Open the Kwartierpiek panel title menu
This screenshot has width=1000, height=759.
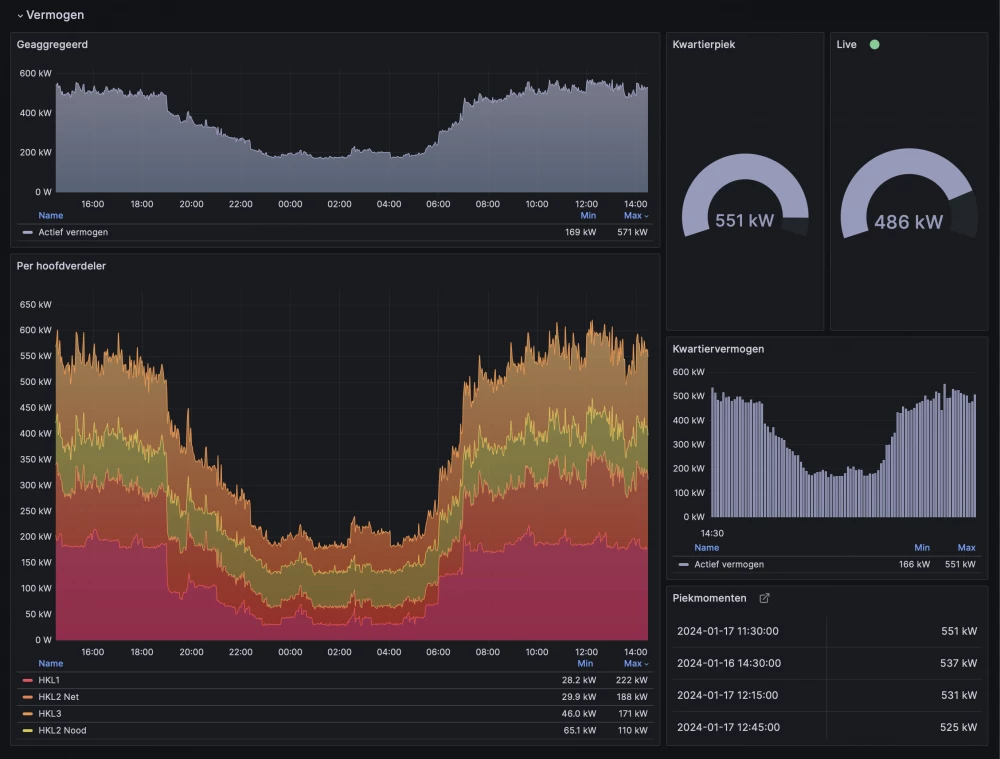(704, 45)
